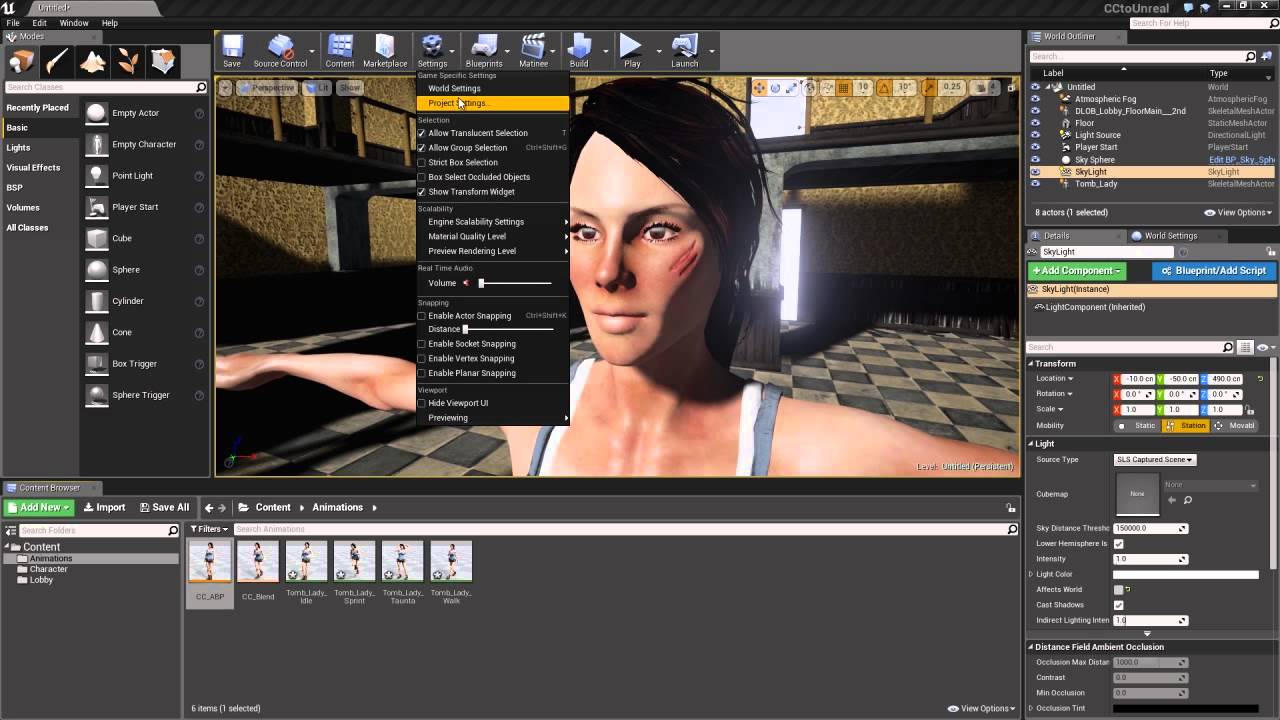Screen dimensions: 1280x720
Task: Open Source Control toolbar icon
Action: [280, 51]
